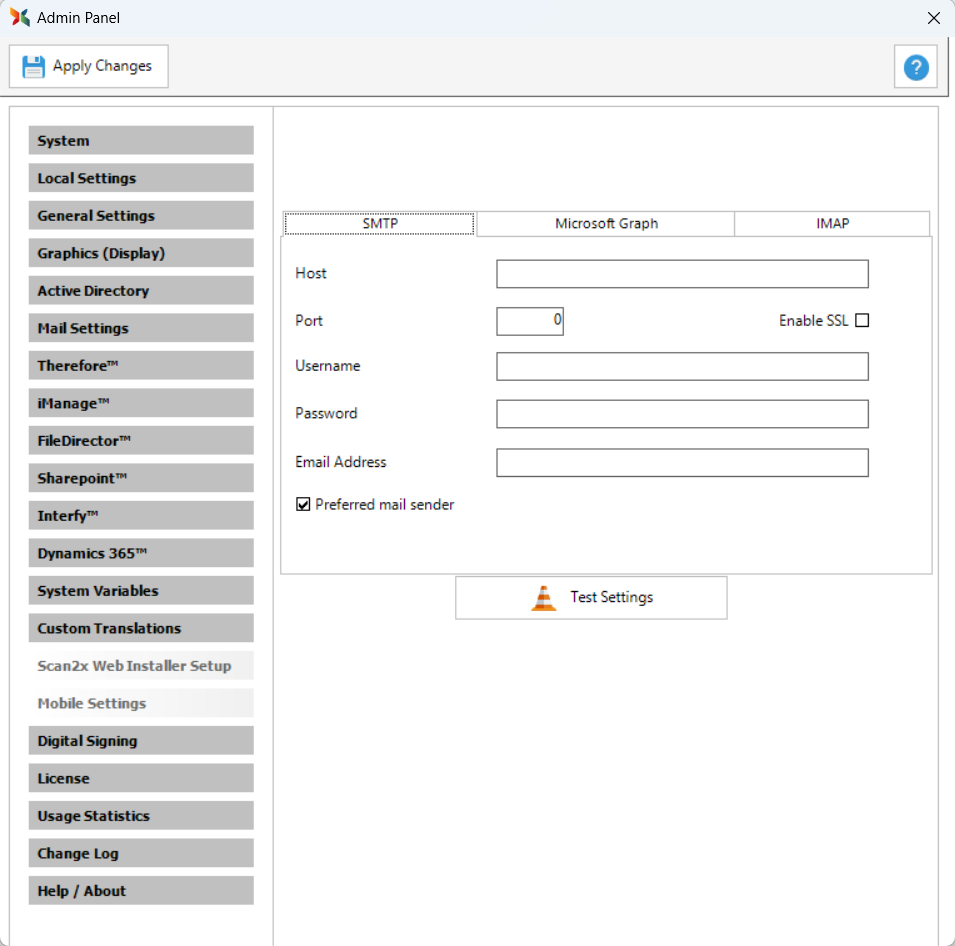Click the Username text box
Screen dimensions: 955x946
tap(682, 367)
